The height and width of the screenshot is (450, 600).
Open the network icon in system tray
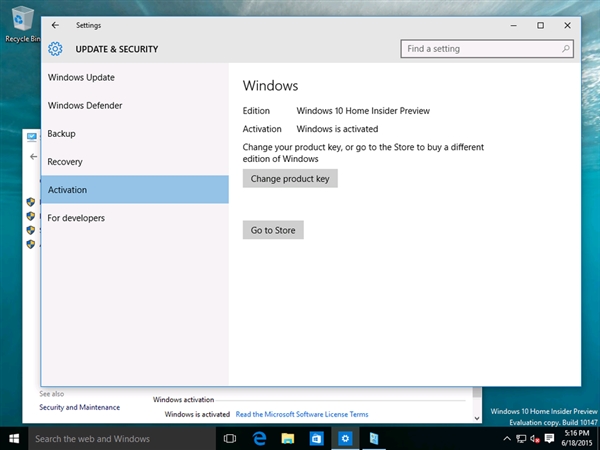[x=521, y=439]
